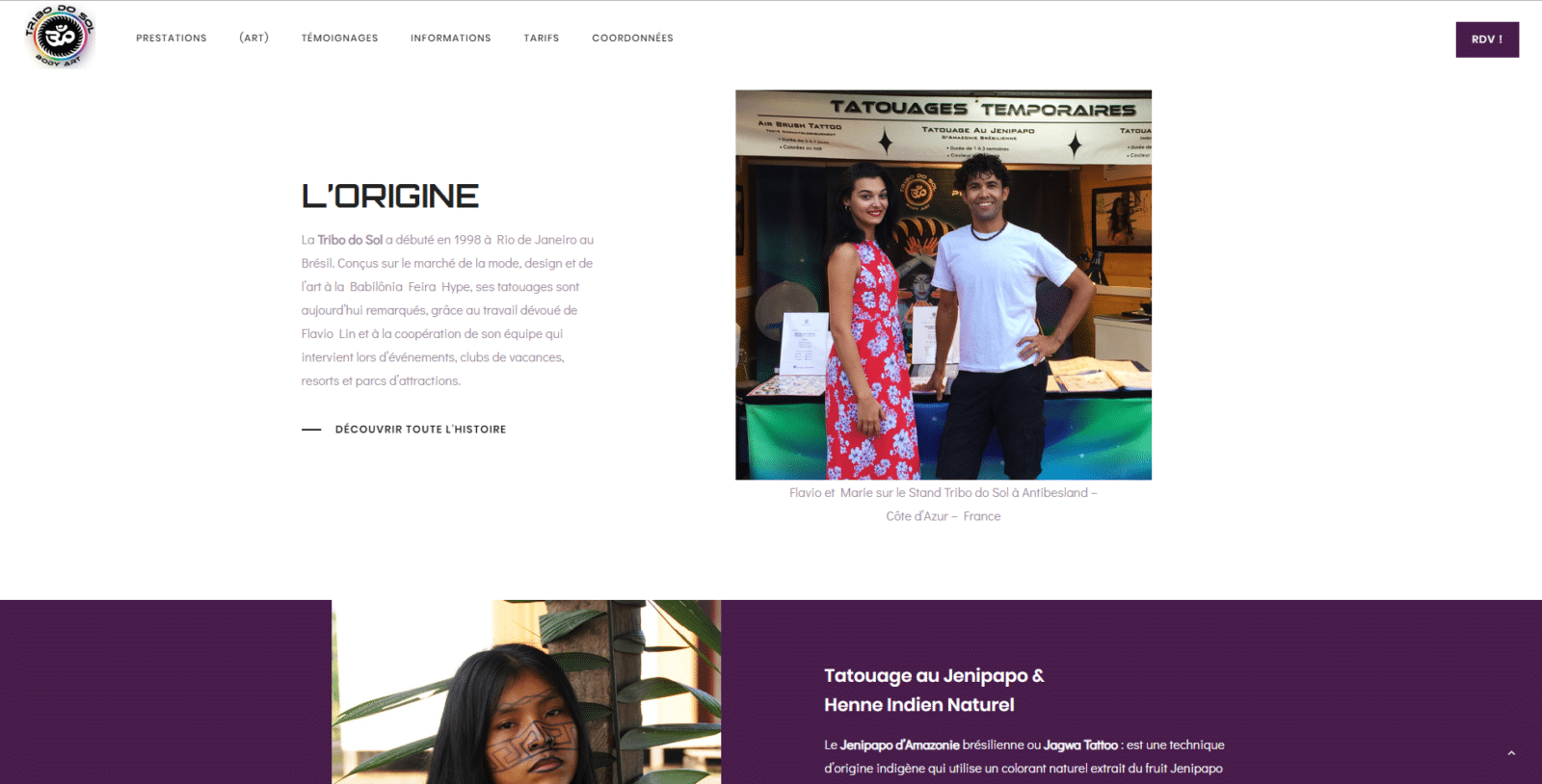Viewport: 1542px width, 784px height.
Task: Open COORDONNÉES in the navigation bar
Action: tap(633, 39)
